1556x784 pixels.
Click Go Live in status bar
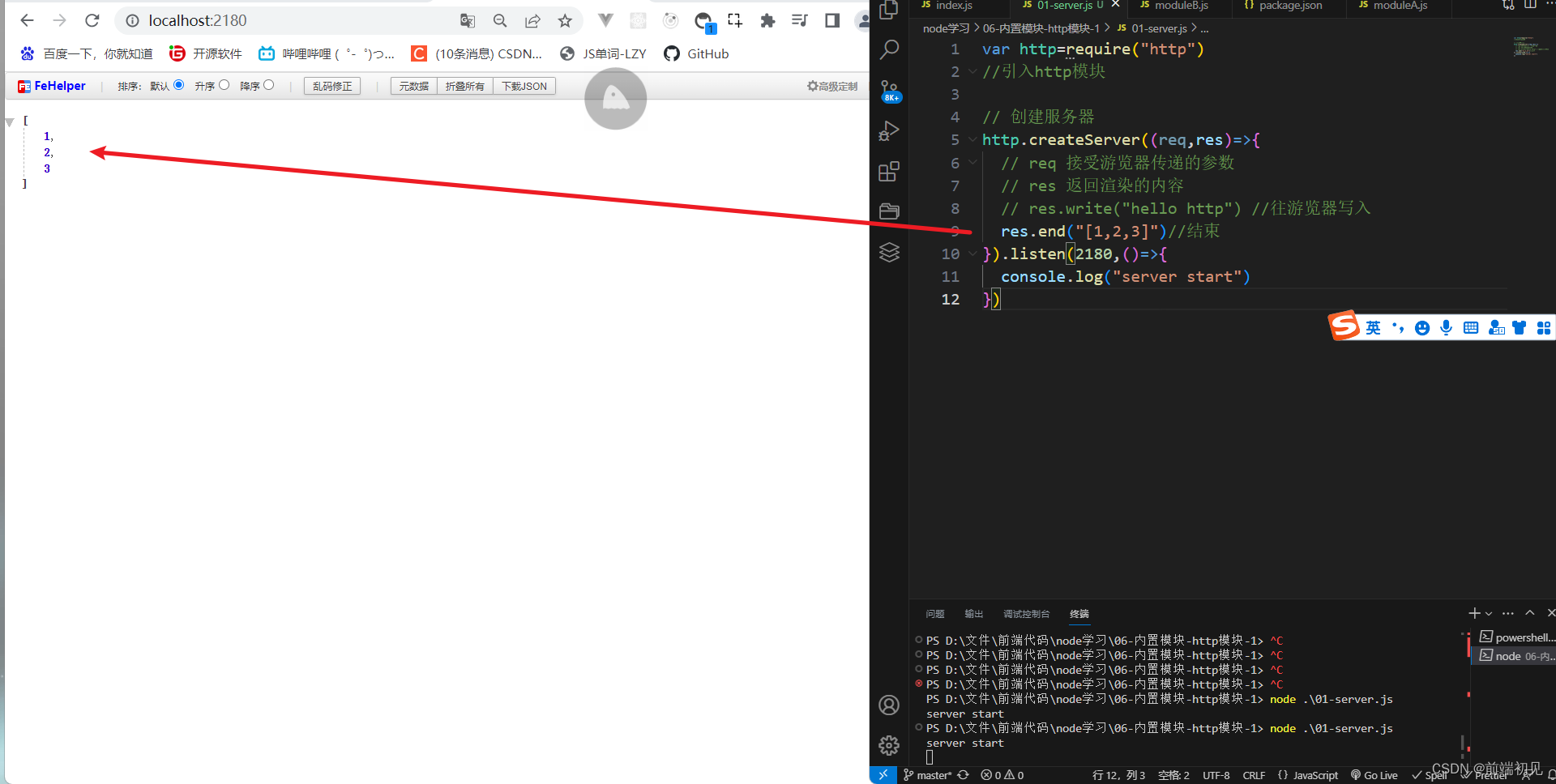pos(1374,775)
